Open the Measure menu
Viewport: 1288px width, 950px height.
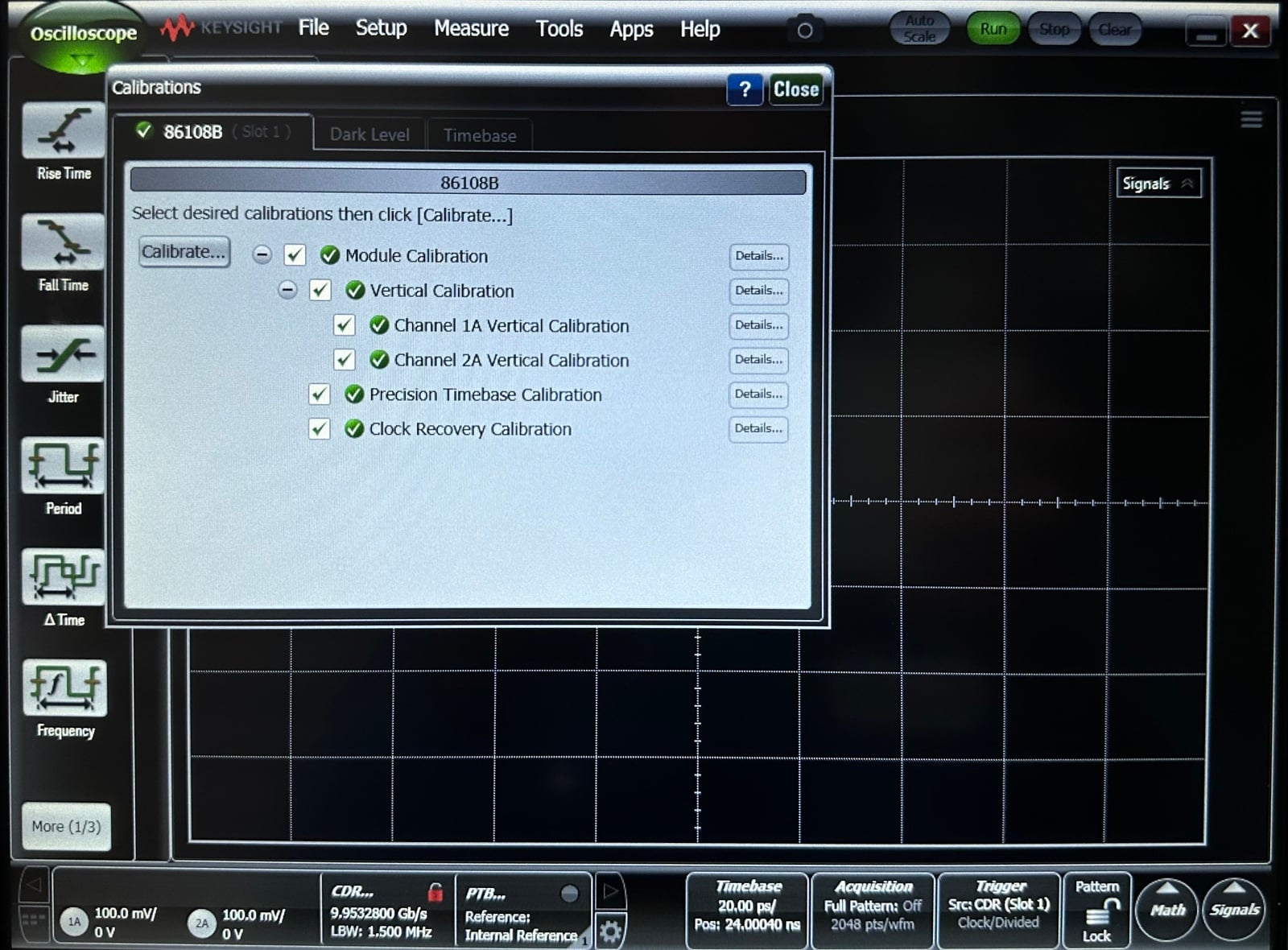coord(471,29)
